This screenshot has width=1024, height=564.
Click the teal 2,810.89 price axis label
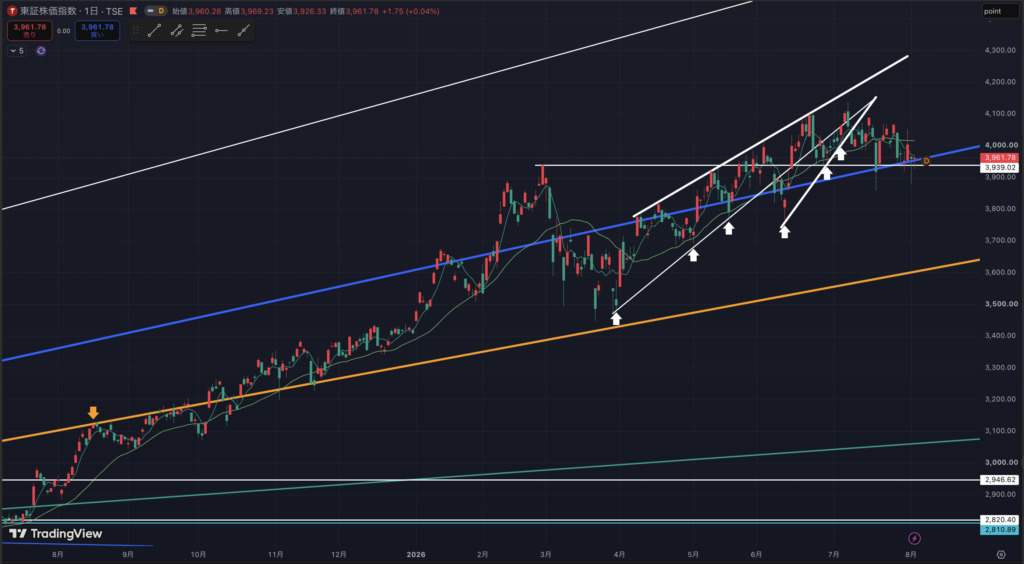[1000, 529]
